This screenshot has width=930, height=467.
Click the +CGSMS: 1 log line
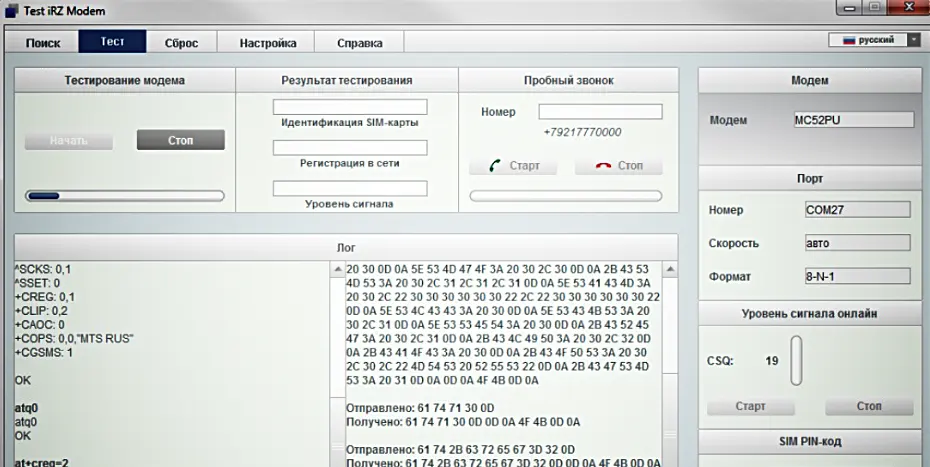pos(44,352)
